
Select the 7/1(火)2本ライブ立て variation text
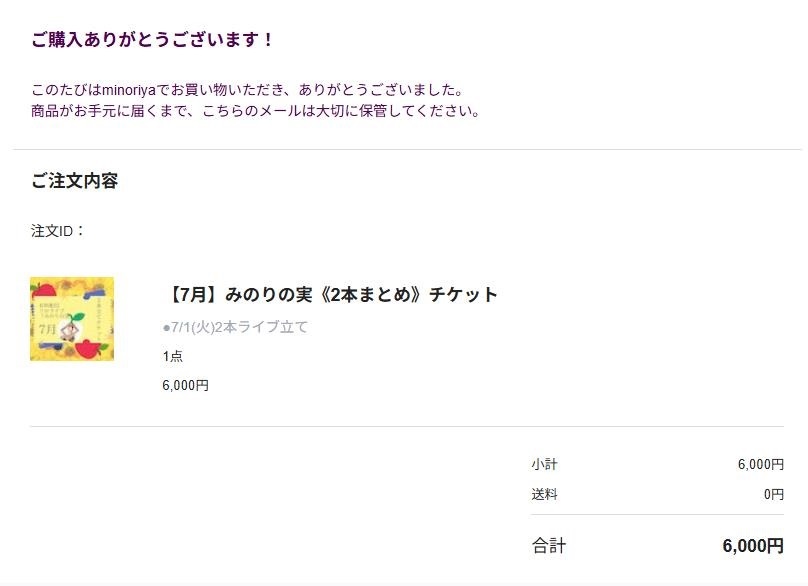point(235,327)
